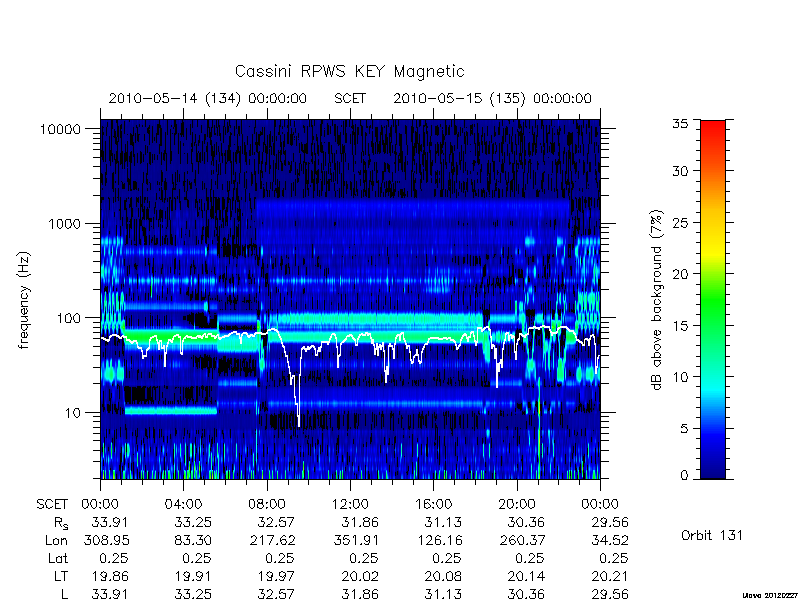Screen dimensions: 800x600
Task: Click longitude value '217.62'
Action: (x=272, y=540)
